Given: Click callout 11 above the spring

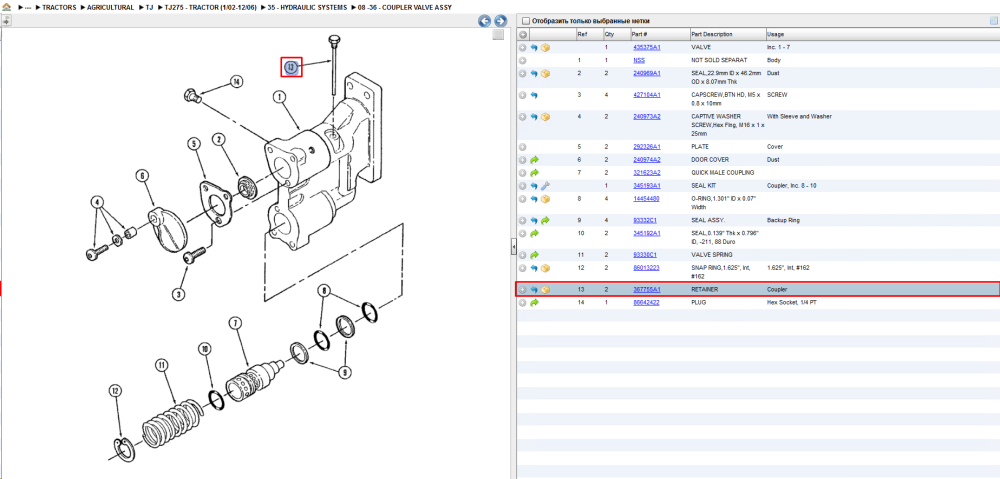Looking at the screenshot, I should point(162,365).
